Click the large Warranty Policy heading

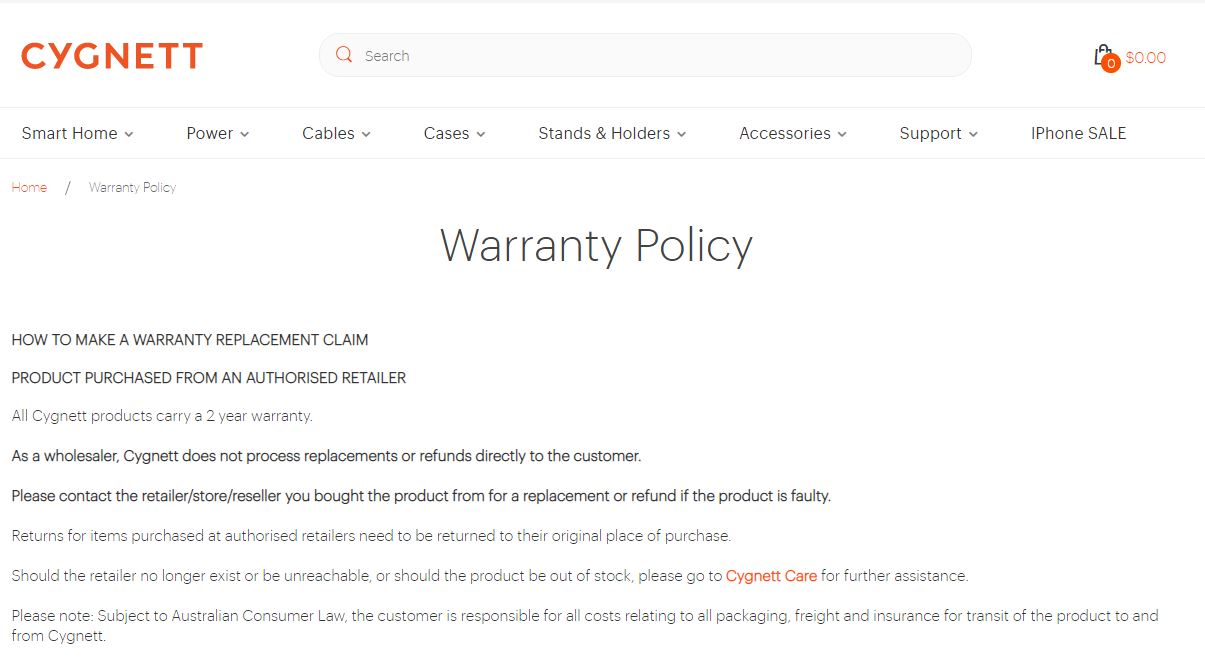pyautogui.click(x=596, y=246)
